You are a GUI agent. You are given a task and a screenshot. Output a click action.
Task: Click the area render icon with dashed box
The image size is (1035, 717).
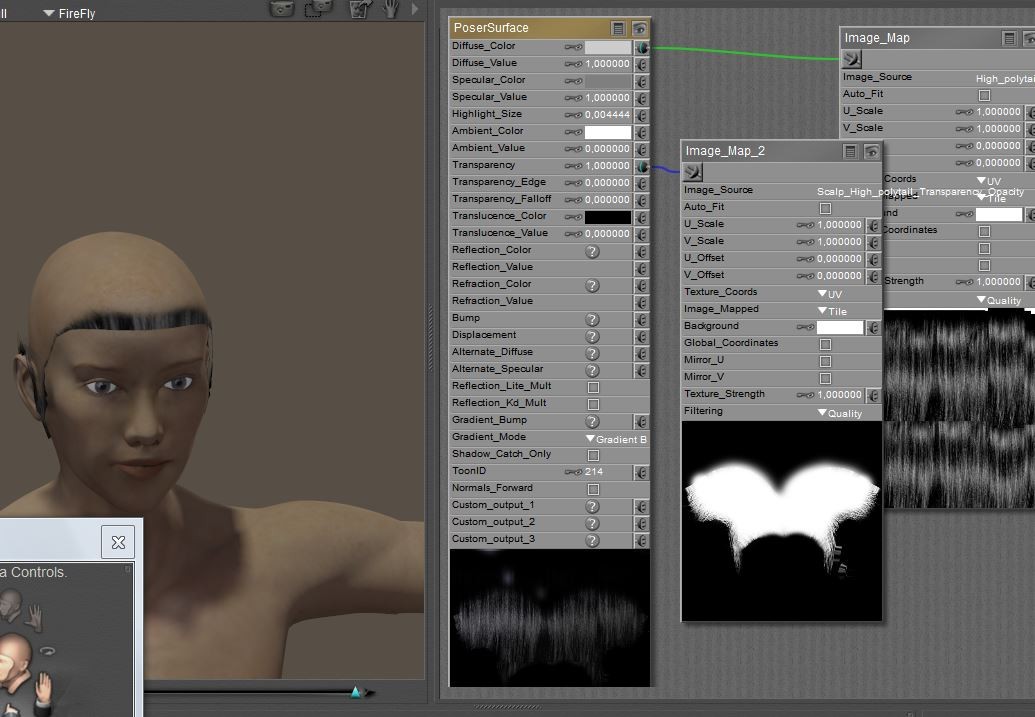pos(319,8)
